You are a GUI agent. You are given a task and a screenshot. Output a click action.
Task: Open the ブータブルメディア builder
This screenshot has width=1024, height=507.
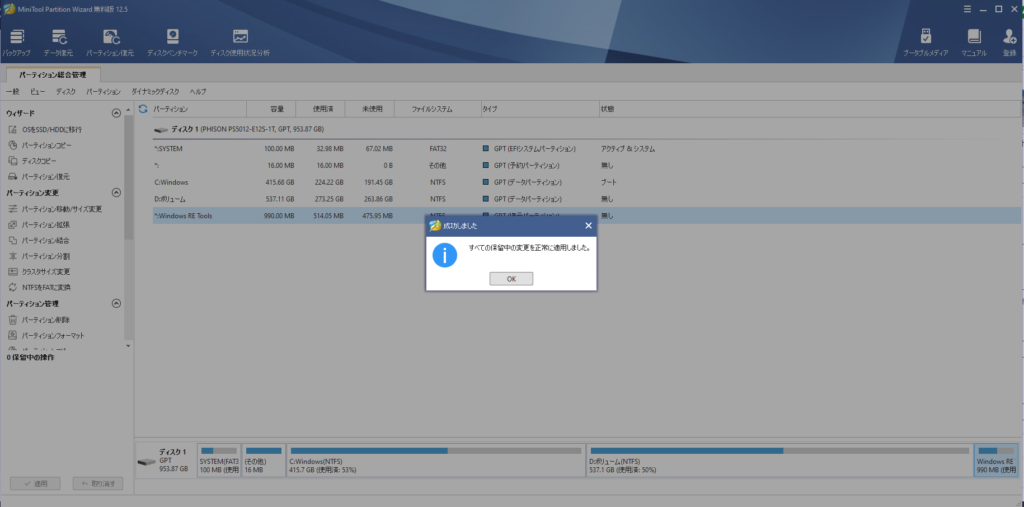point(925,43)
